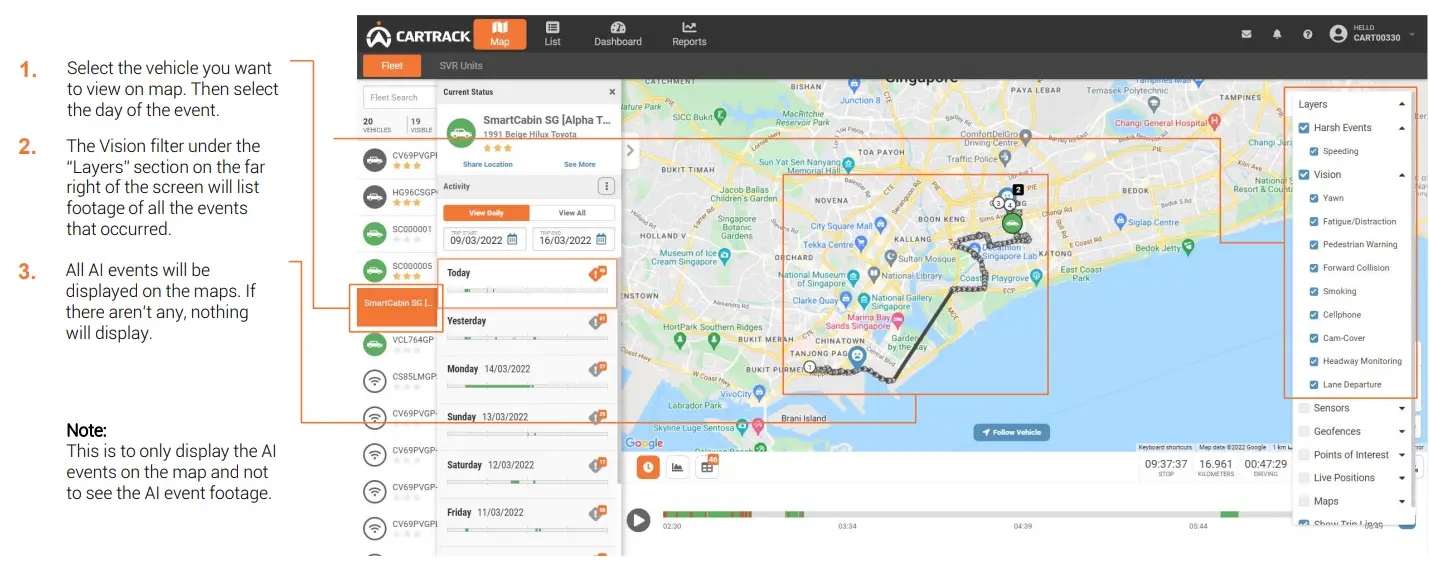Viewport: 1429px width, 577px height.
Task: Select the Yesterday activity row
Action: (528, 331)
